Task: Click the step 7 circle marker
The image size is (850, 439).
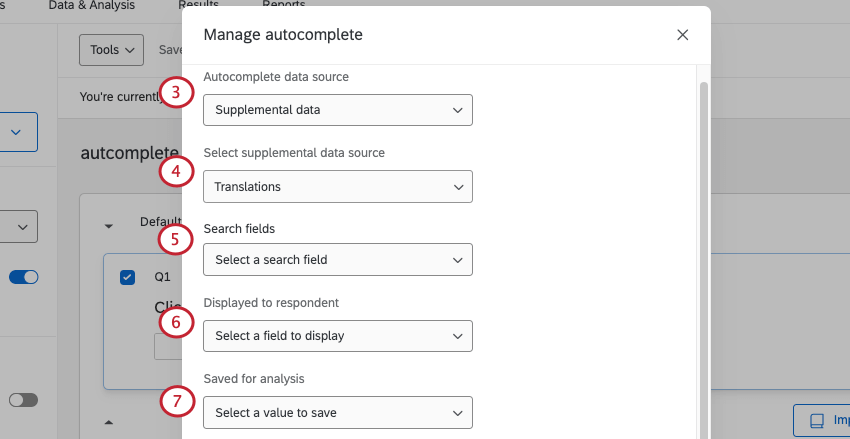Action: (176, 402)
